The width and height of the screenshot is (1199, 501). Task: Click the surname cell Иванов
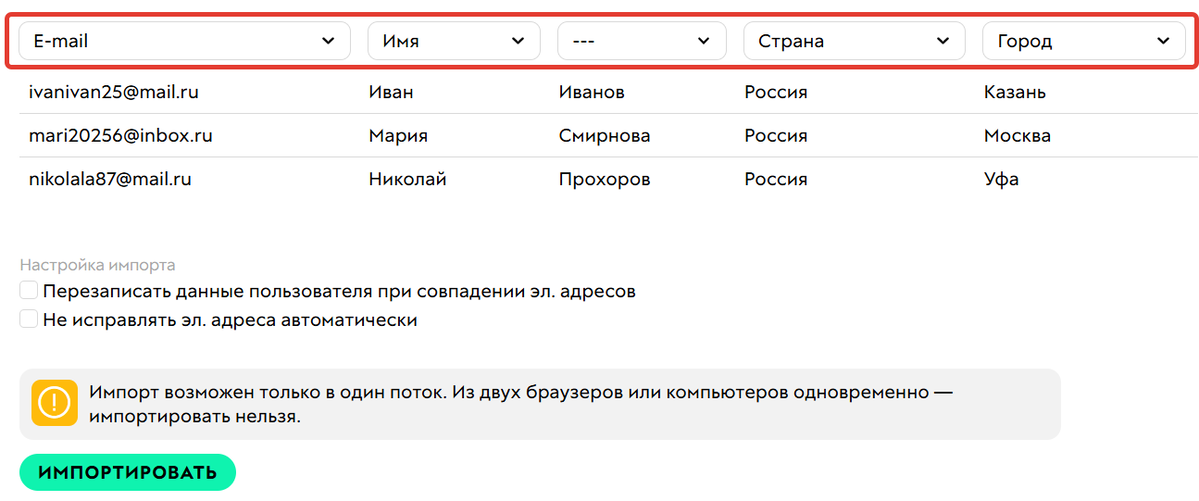(x=592, y=93)
